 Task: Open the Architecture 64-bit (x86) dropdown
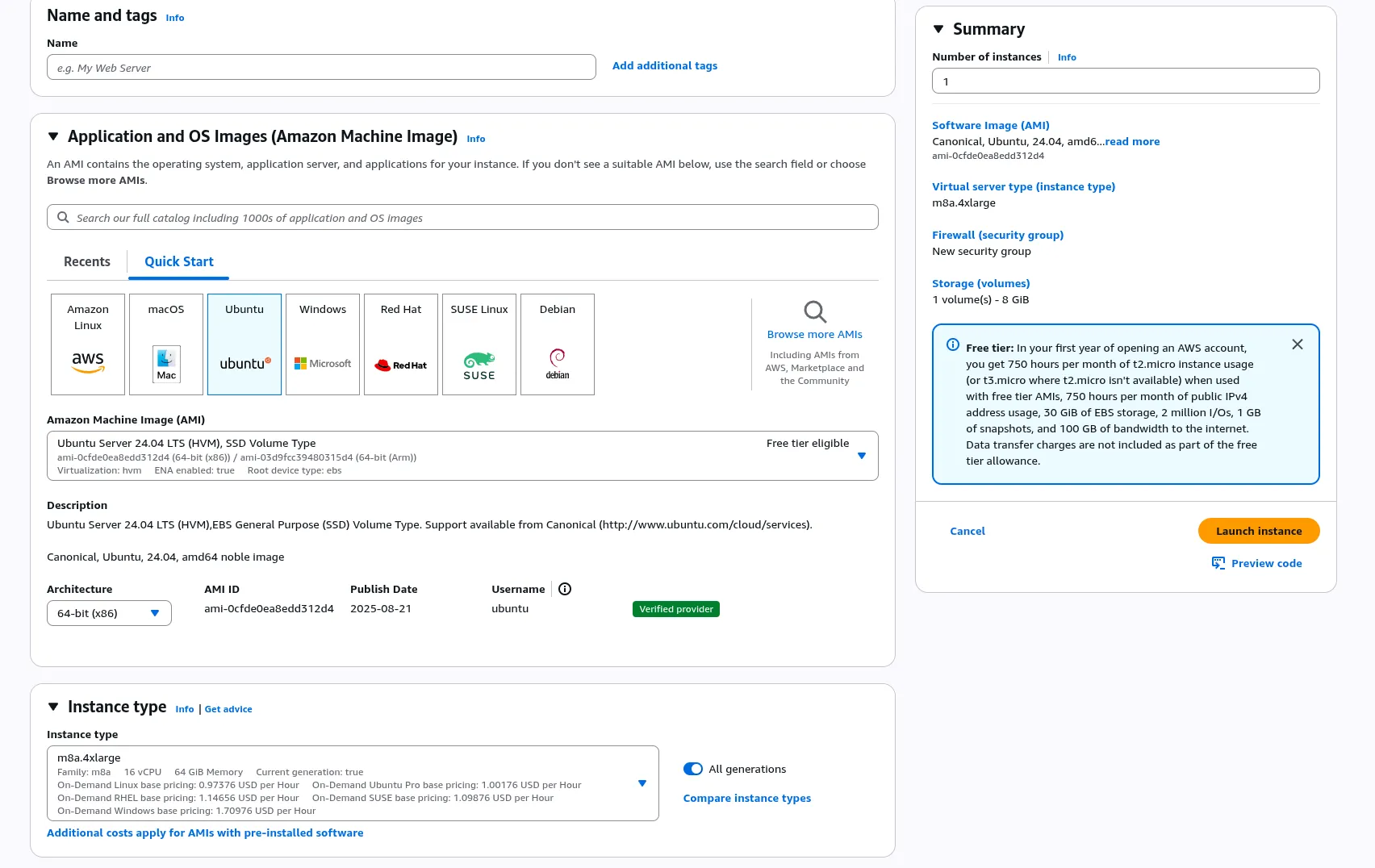coord(109,613)
